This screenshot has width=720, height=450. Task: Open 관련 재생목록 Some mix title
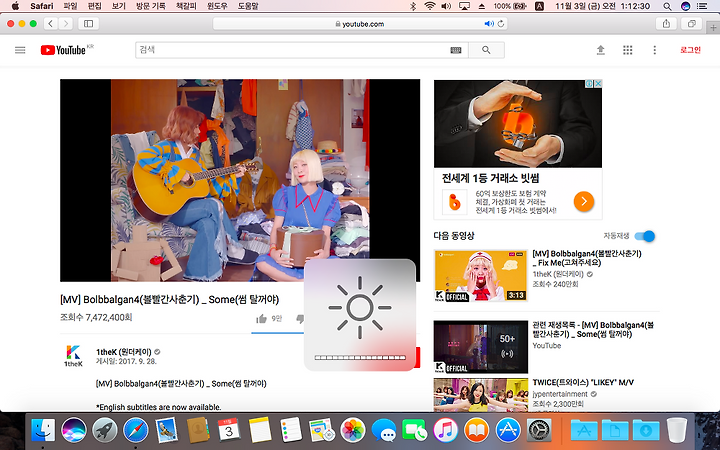click(593, 330)
